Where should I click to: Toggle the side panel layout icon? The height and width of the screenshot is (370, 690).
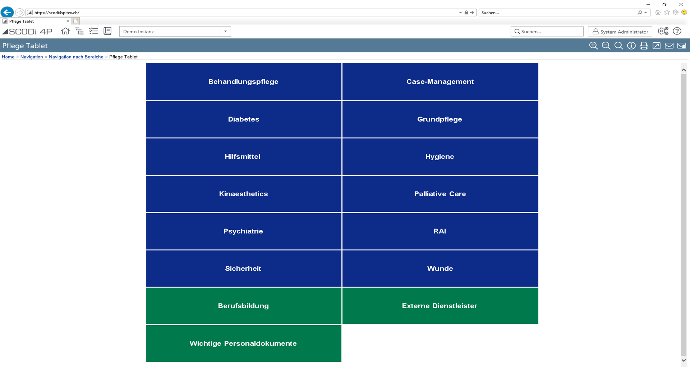(107, 31)
